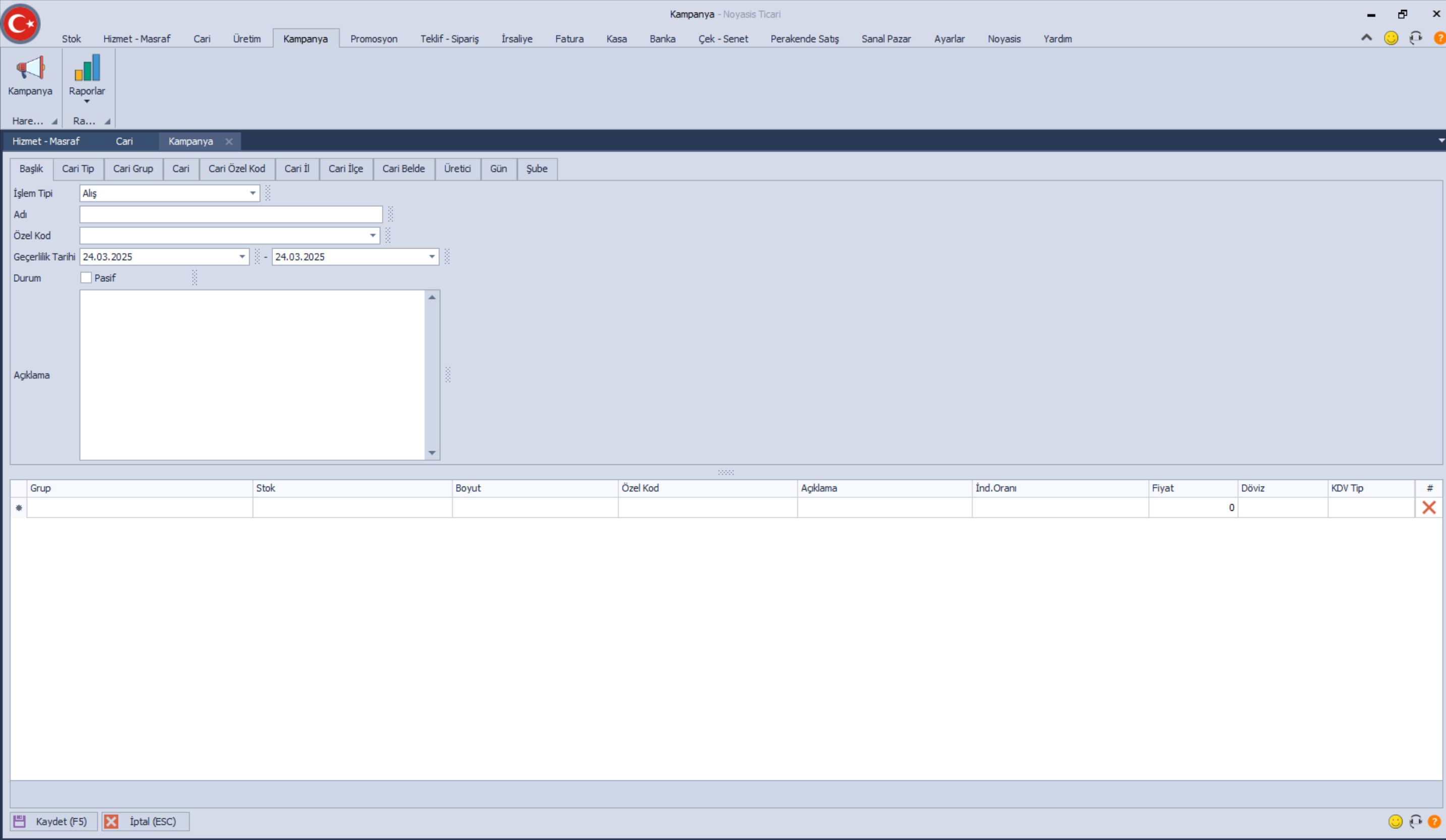1446x840 pixels.
Task: Toggle the Pasif checkbox
Action: (x=86, y=278)
